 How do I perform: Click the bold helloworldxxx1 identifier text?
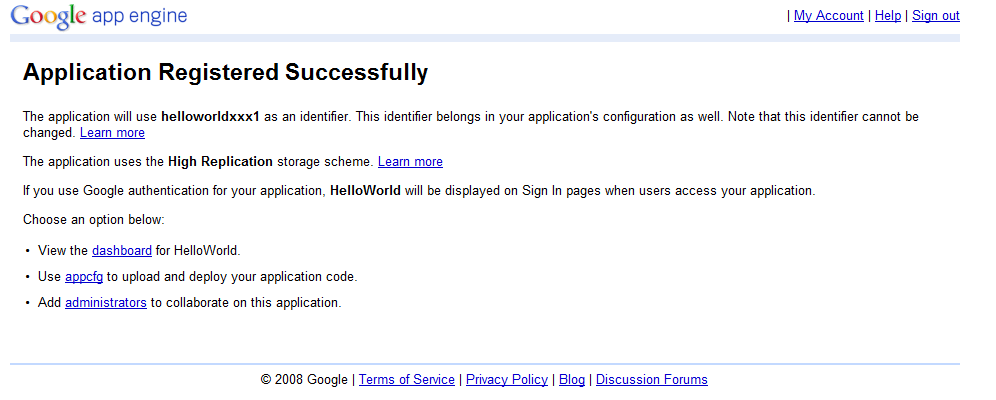[210, 117]
